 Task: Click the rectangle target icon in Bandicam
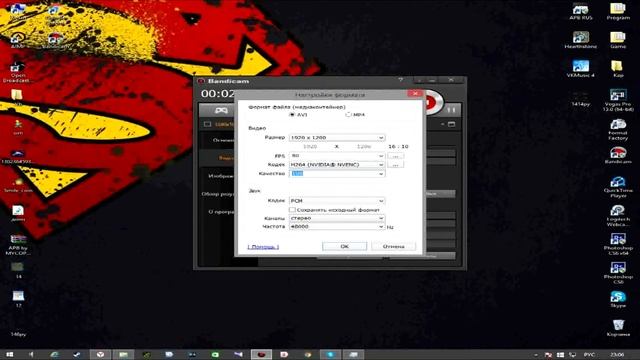click(x=207, y=124)
